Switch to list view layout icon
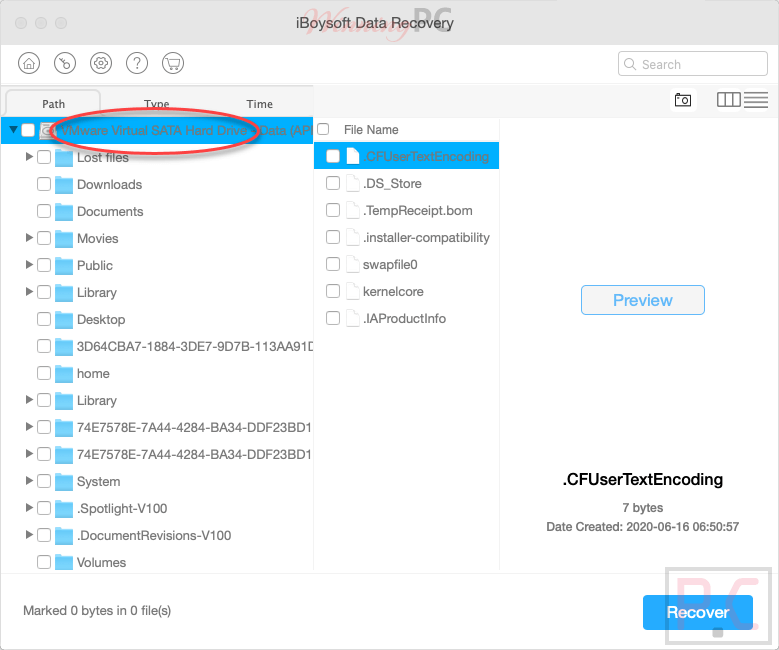The width and height of the screenshot is (779, 650). tap(756, 99)
